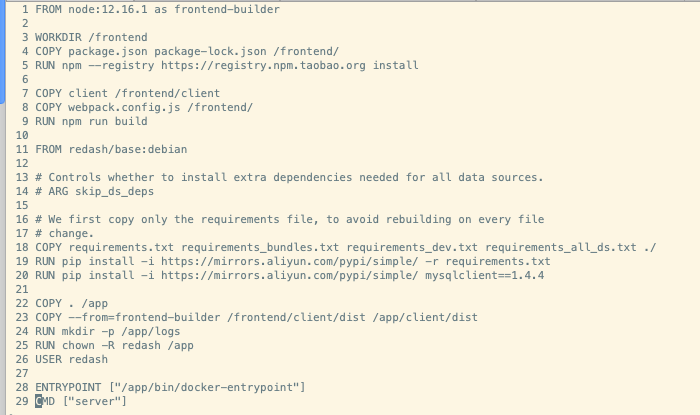
Task: Place cursor on FROM node:12.16.1 line
Action: [x=158, y=9]
